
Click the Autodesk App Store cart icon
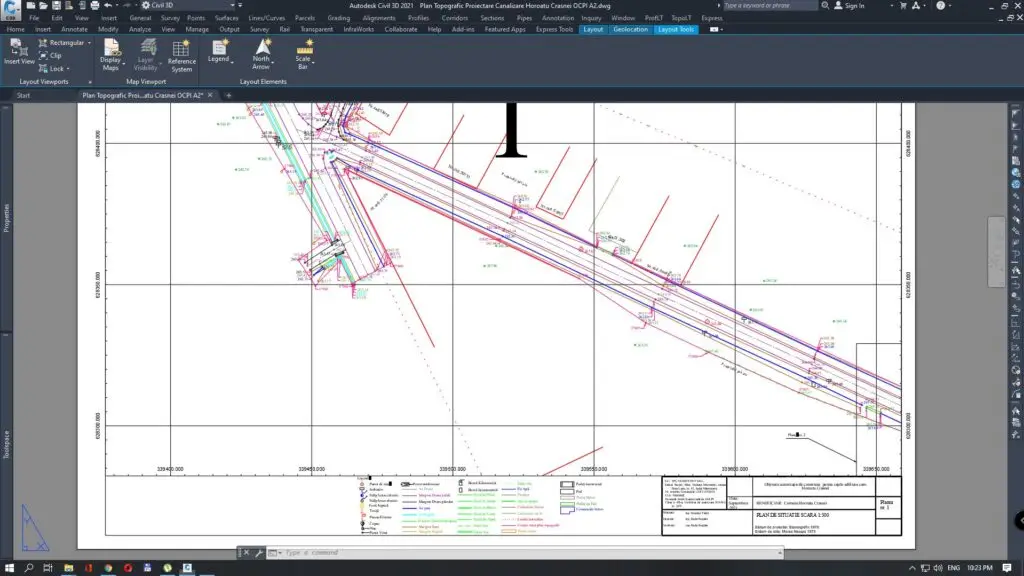[903, 5]
